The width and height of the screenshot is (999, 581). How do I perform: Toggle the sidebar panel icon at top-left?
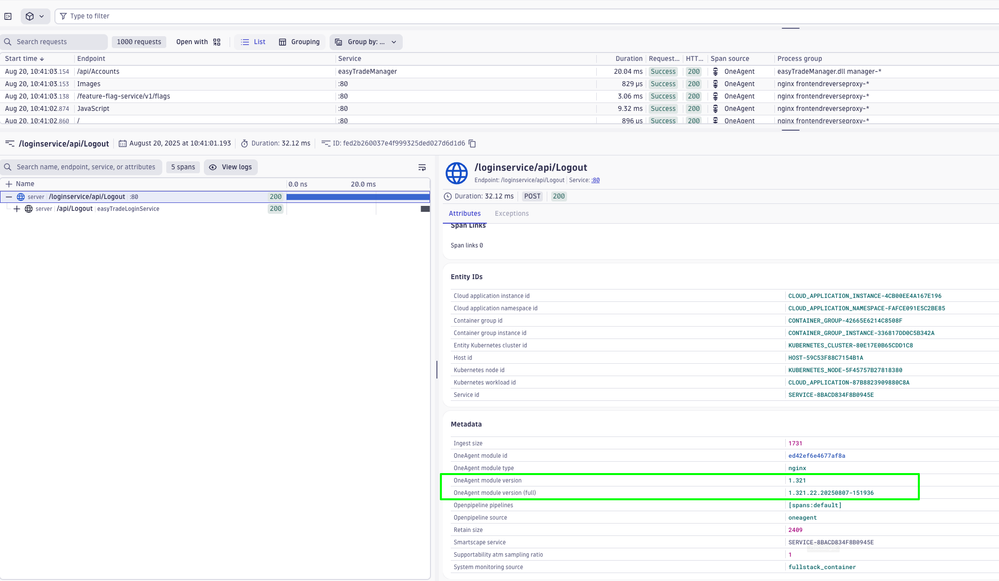click(x=8, y=16)
